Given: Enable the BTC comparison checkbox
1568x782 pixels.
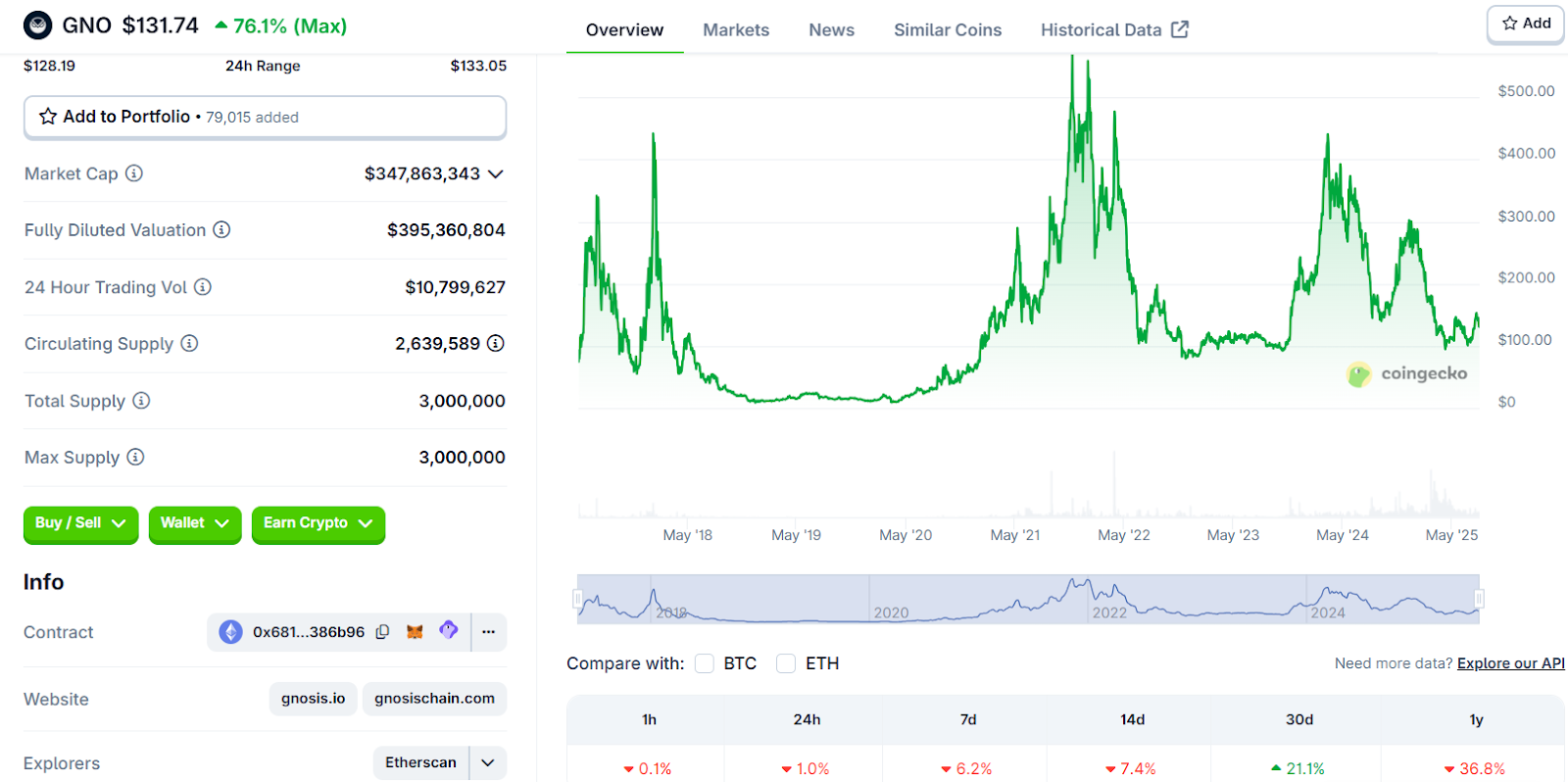Looking at the screenshot, I should [x=705, y=663].
